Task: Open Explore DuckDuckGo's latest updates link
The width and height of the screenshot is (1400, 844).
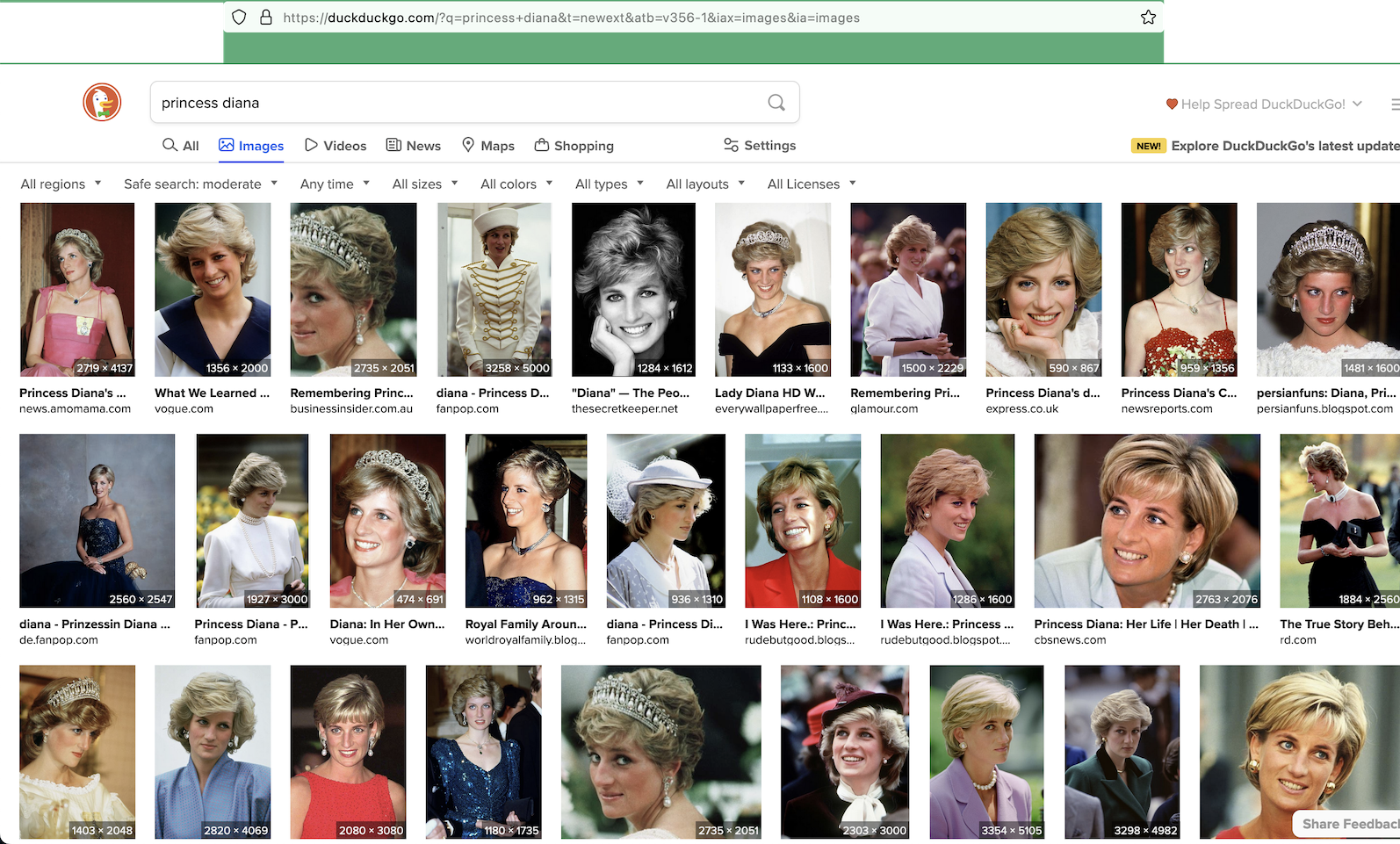Action: coord(1284,146)
